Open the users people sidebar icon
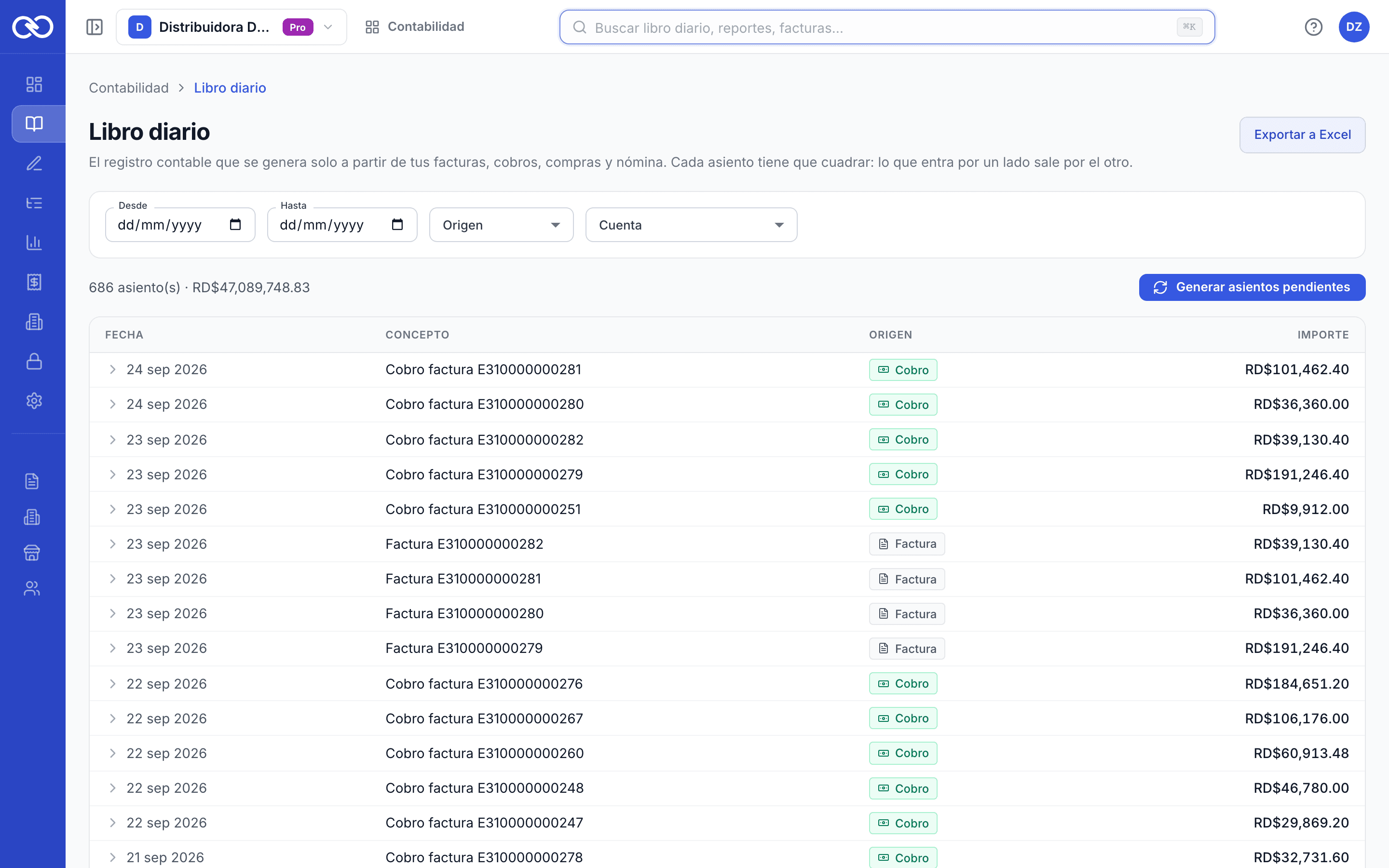1389x868 pixels. click(32, 588)
